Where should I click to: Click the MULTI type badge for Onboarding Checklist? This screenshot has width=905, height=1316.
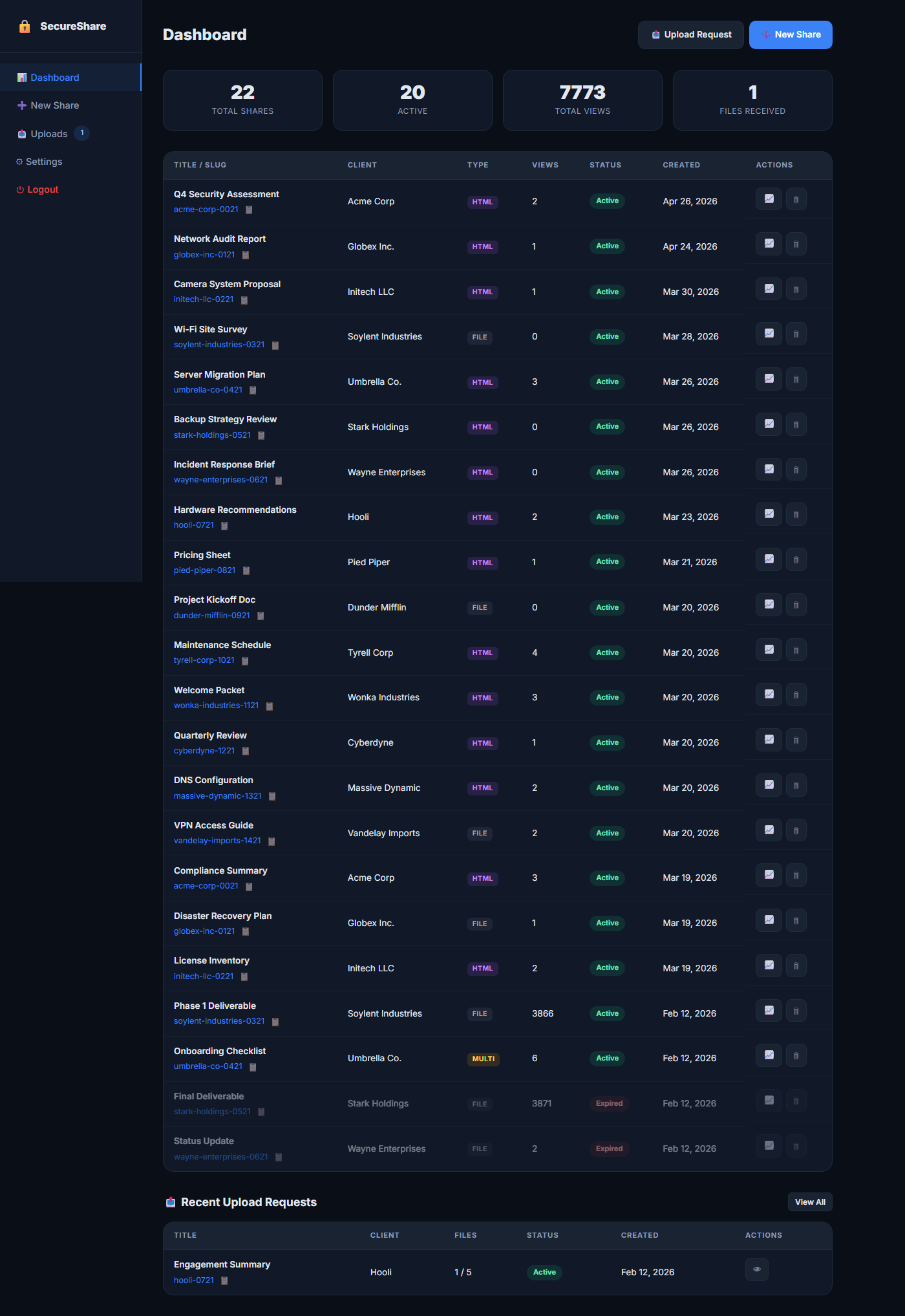484,1059
